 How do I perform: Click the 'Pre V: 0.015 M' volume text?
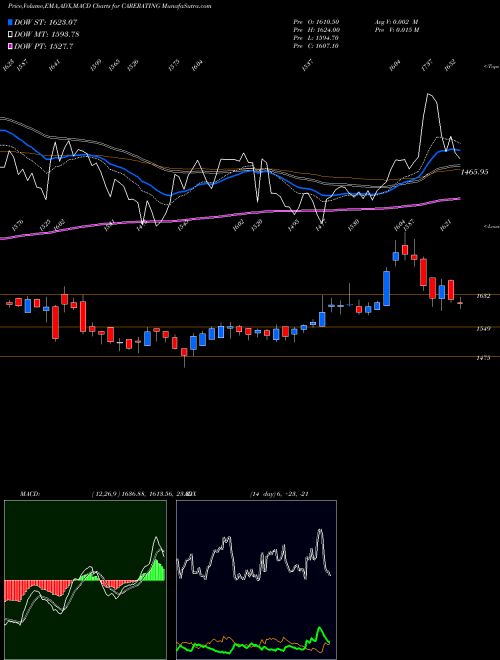tap(397, 30)
